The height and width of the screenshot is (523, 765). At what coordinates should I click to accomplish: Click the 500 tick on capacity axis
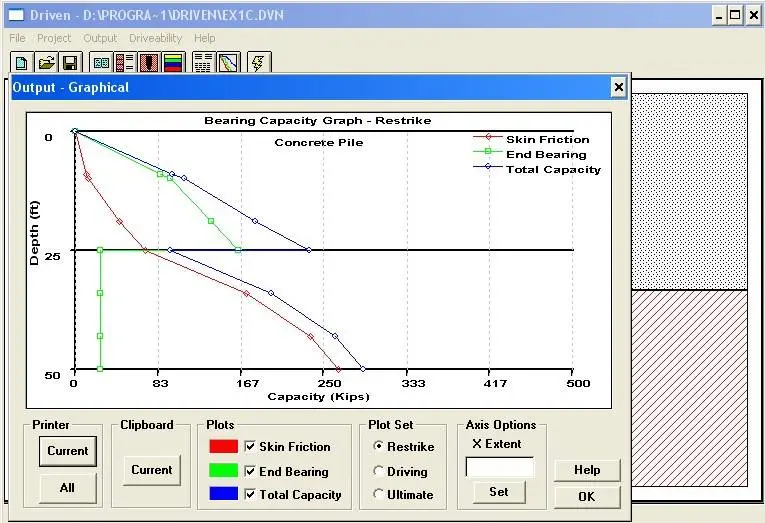pos(578,383)
